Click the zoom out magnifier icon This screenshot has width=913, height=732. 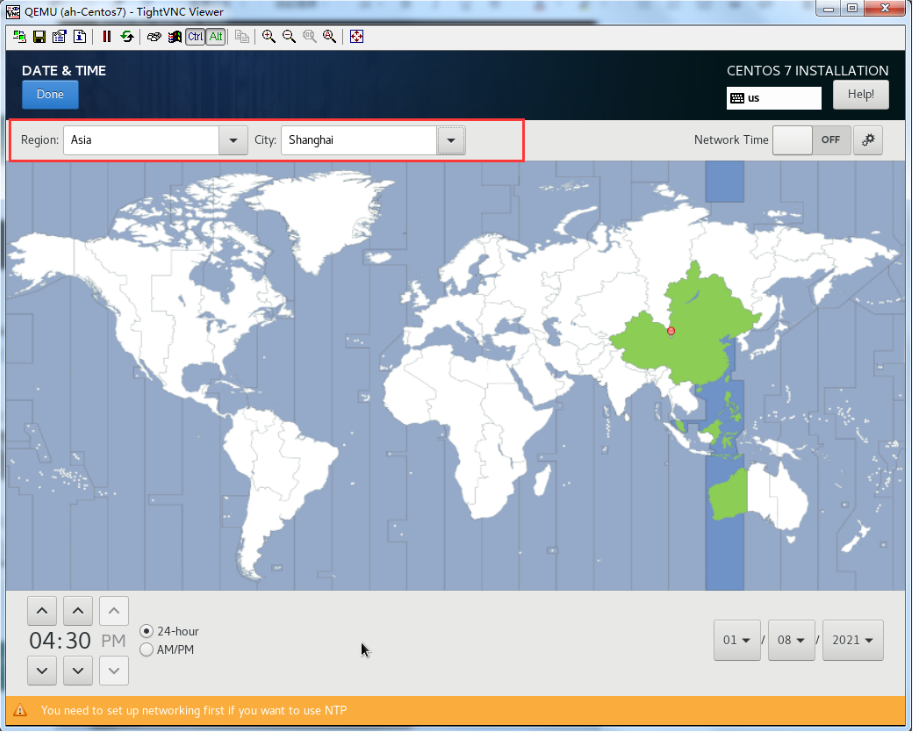pyautogui.click(x=289, y=37)
